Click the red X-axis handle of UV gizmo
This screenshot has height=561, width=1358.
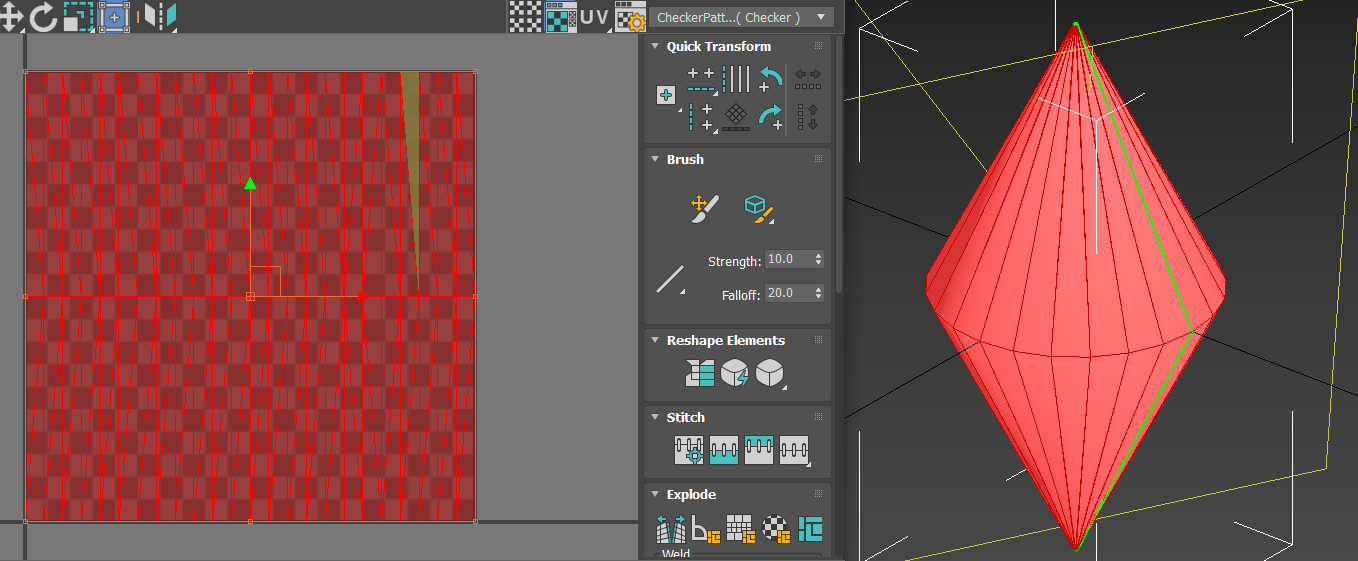[361, 296]
